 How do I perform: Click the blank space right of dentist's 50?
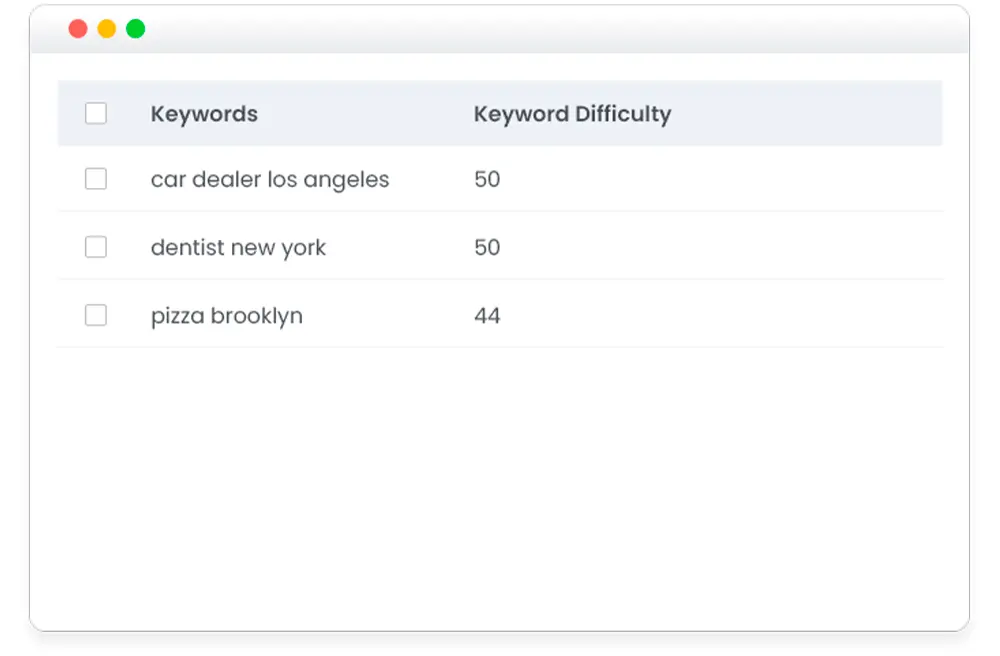tap(721, 247)
